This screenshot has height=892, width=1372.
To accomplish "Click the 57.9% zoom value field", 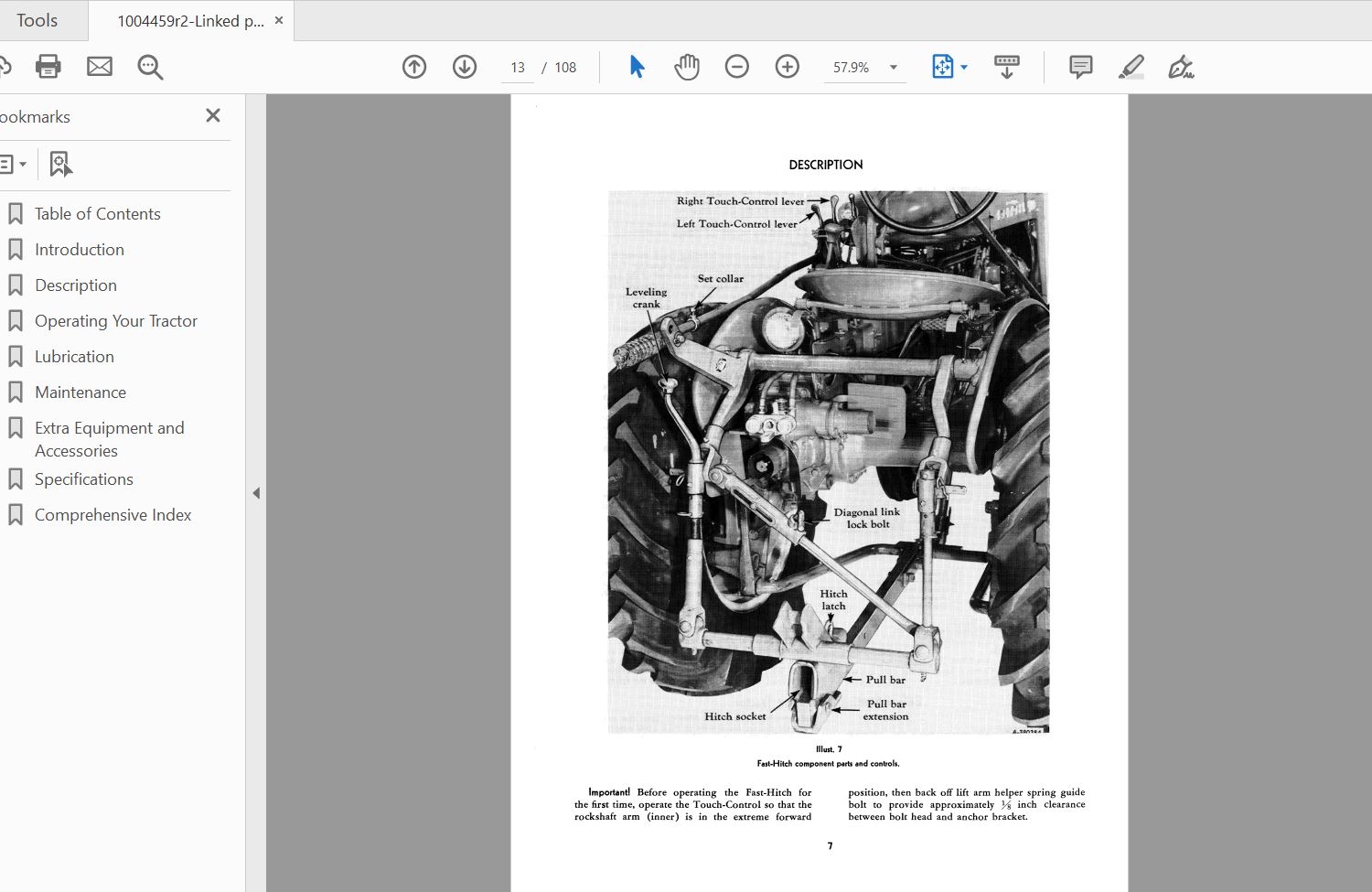I will coord(852,67).
